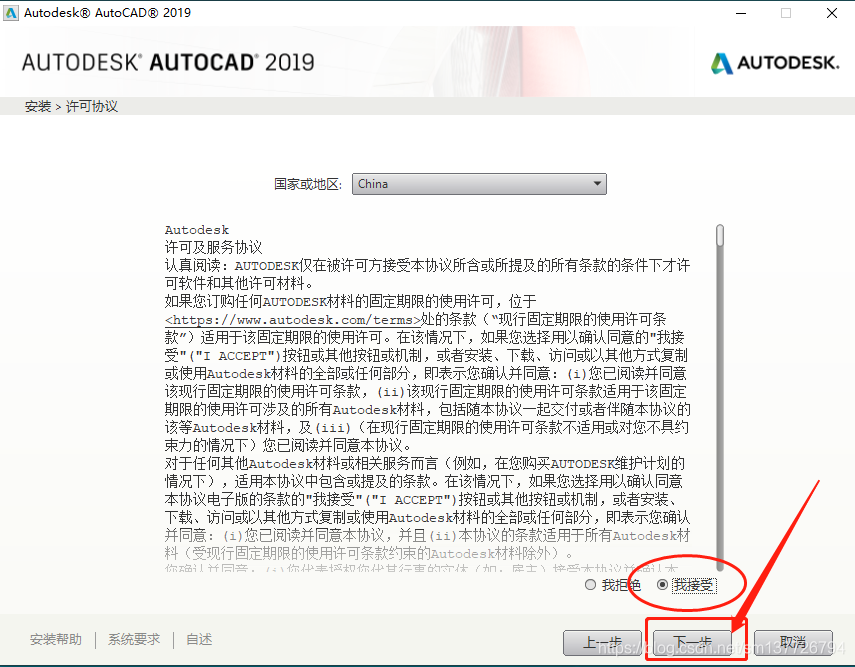Select the 我拒绝 (I reject) radio button
The height and width of the screenshot is (667, 855).
590,585
